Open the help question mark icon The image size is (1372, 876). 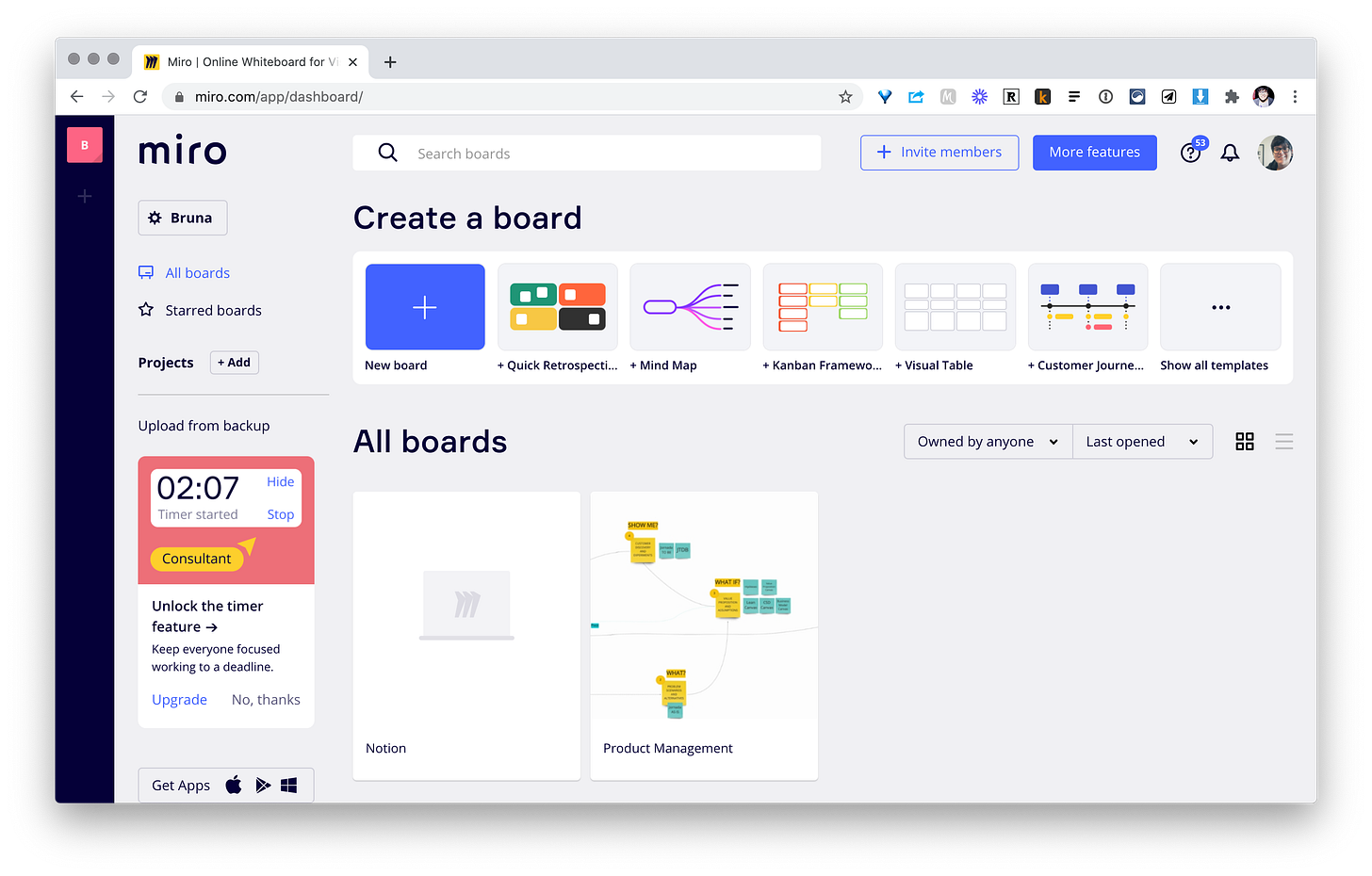(1191, 153)
